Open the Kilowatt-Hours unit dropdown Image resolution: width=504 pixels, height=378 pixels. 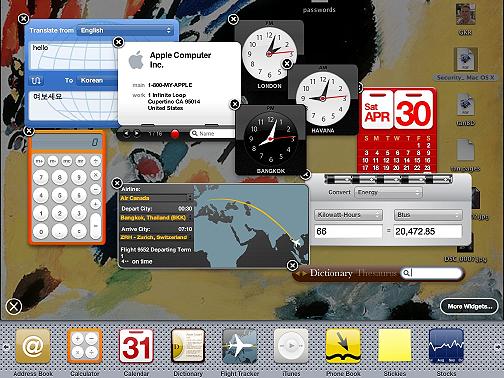point(348,215)
